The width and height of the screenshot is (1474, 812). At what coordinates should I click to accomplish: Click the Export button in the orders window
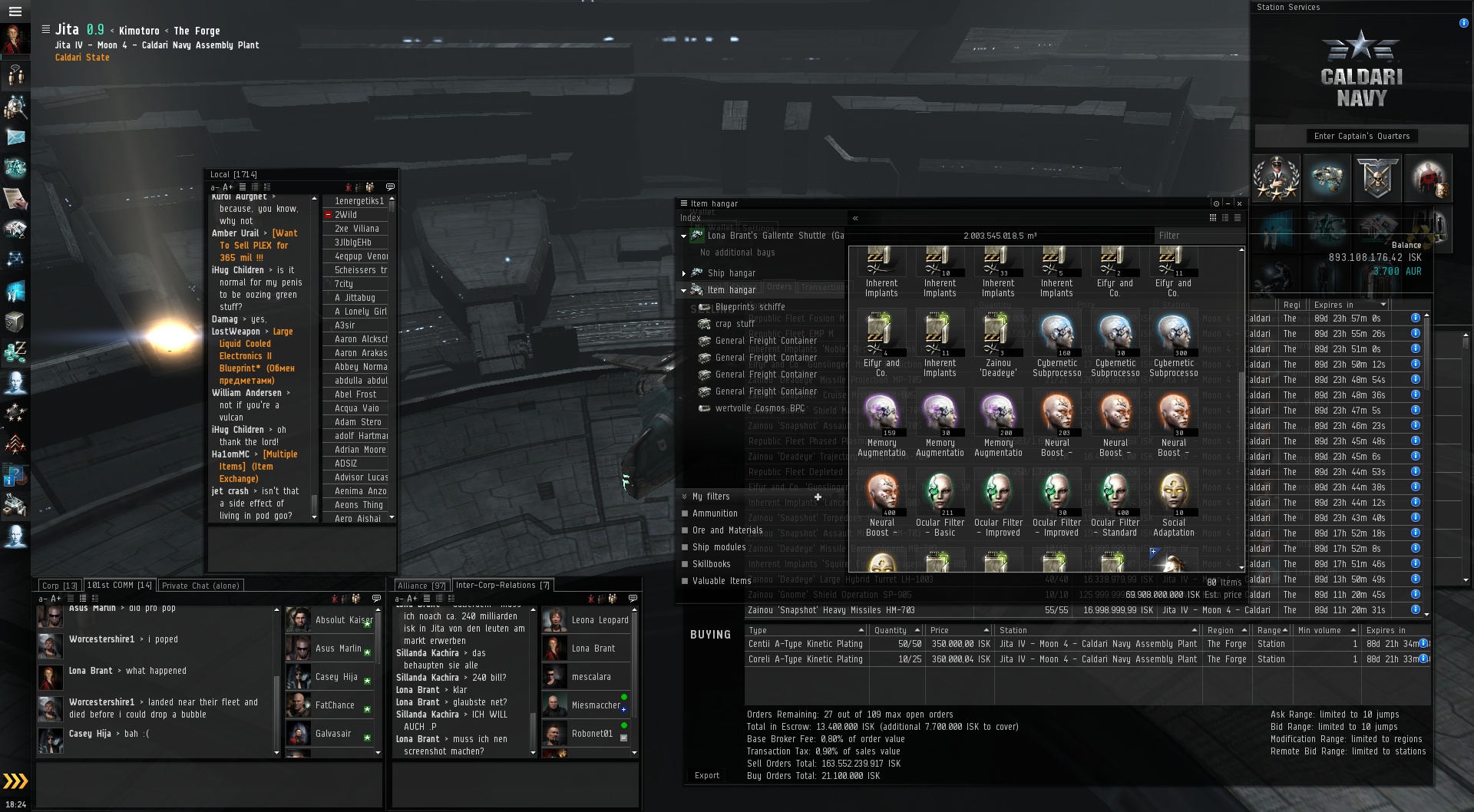pos(707,775)
